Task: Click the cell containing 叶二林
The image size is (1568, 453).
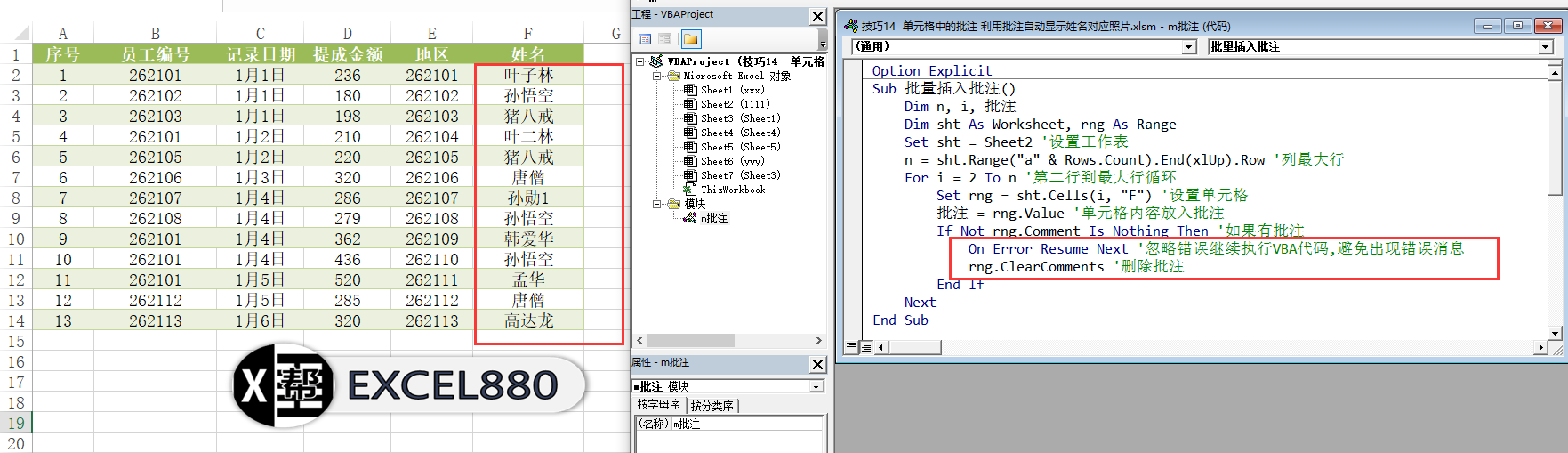Action: point(528,136)
